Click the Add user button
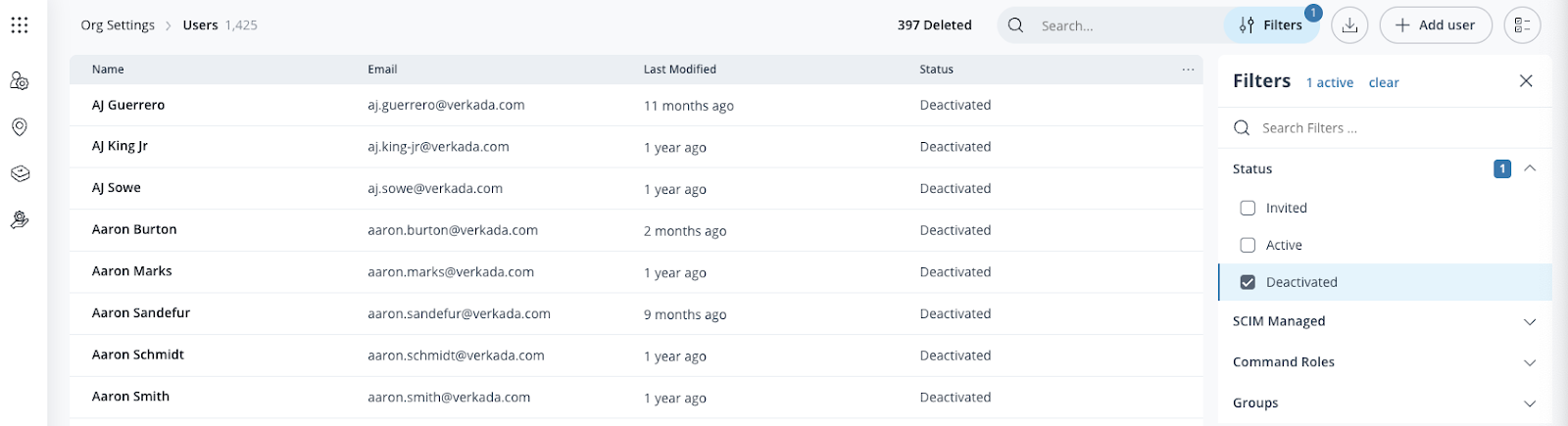 tap(1435, 25)
